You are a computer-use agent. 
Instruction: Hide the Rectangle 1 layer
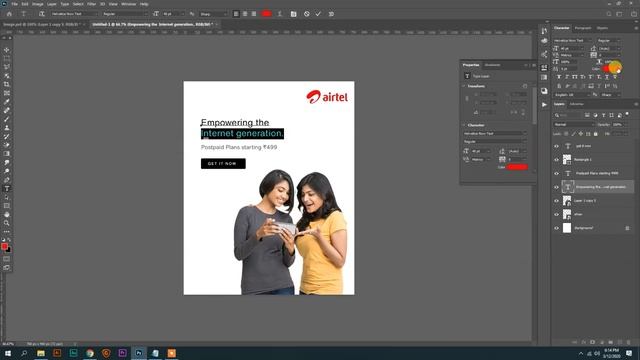click(x=556, y=160)
